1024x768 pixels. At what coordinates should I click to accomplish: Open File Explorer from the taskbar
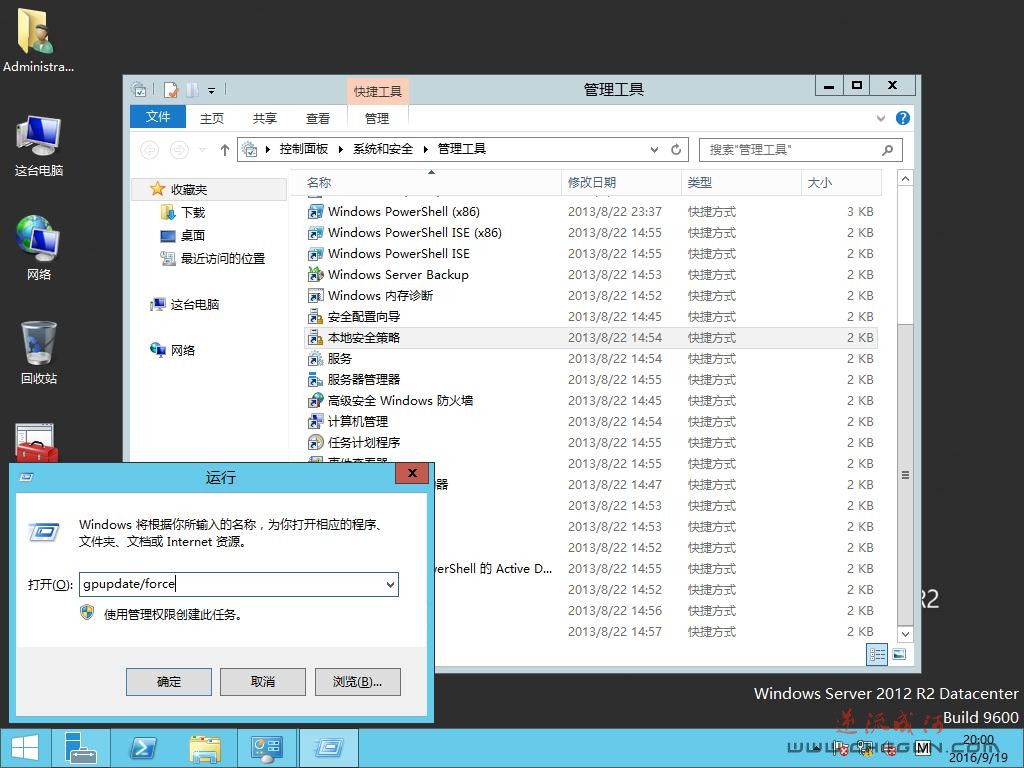(x=204, y=748)
